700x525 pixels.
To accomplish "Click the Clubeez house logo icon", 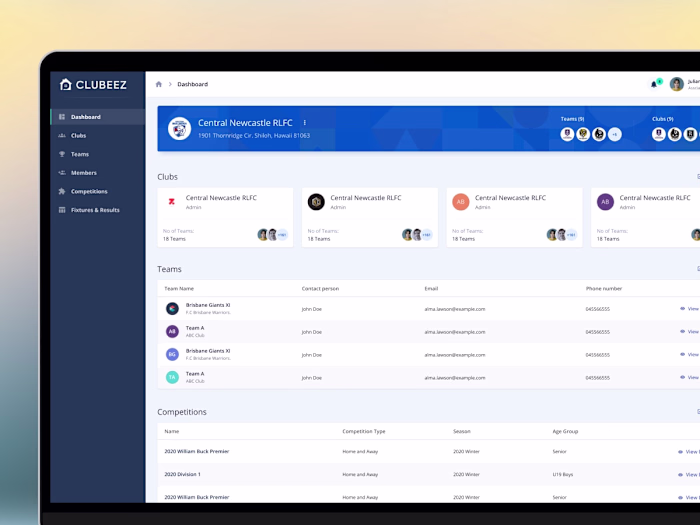I will (66, 84).
